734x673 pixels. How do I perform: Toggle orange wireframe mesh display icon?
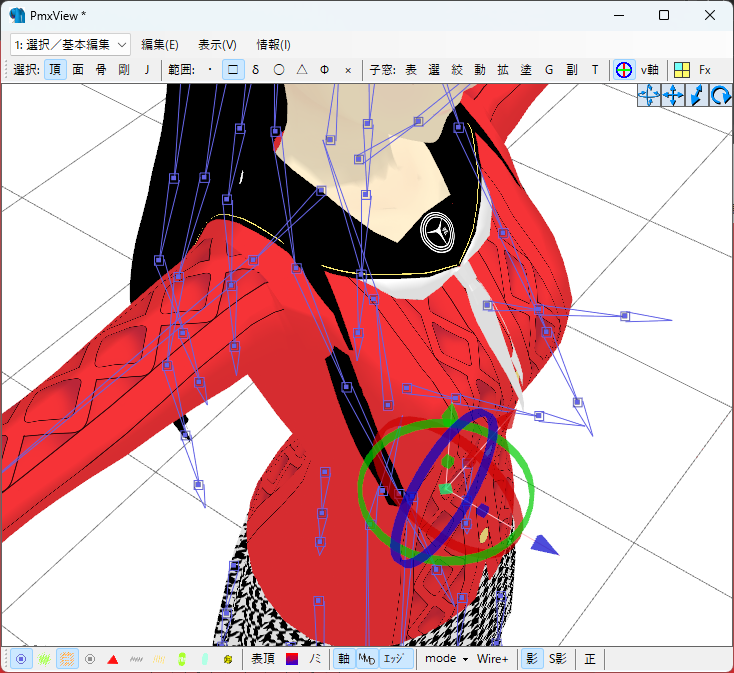tap(67, 659)
